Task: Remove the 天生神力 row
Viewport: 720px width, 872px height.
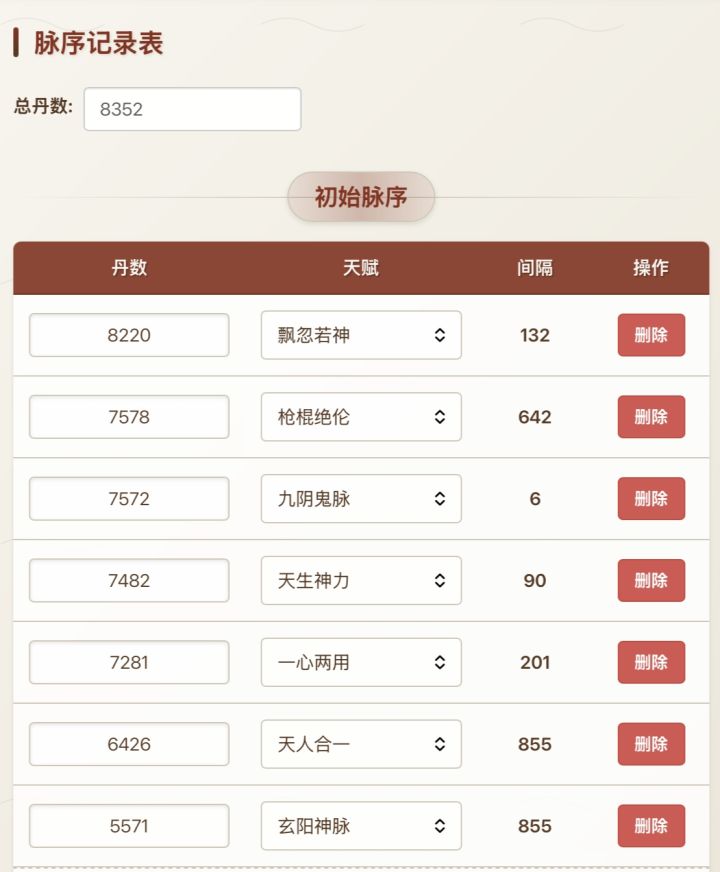Action: click(x=651, y=581)
